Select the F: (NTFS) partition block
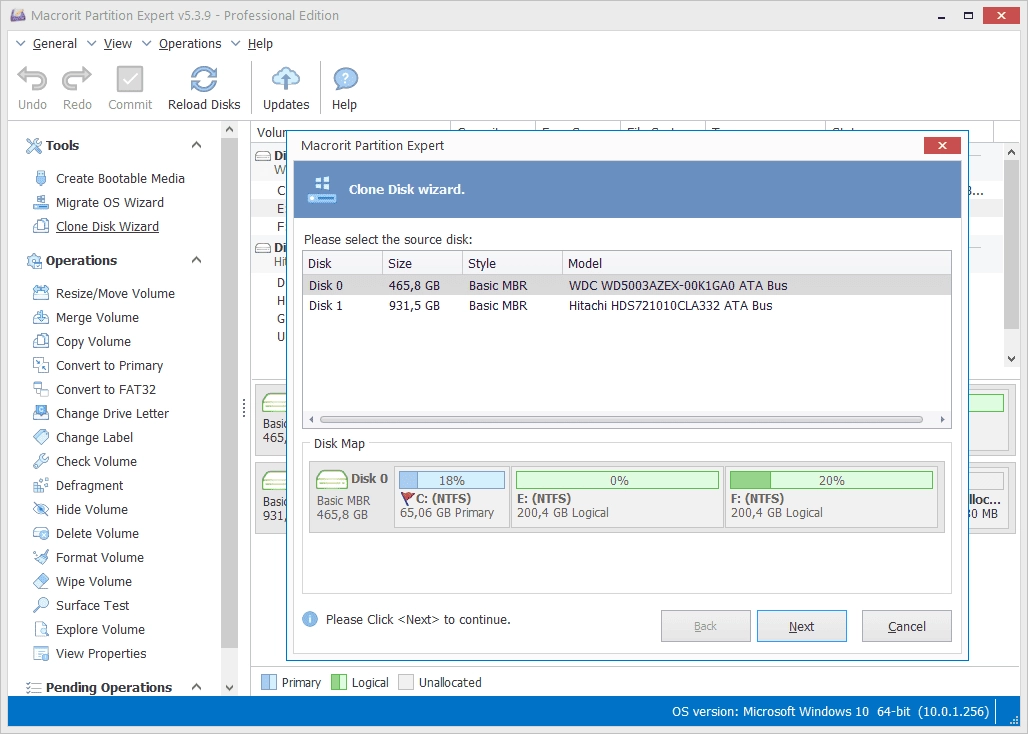Viewport: 1028px width, 734px height. [831, 497]
